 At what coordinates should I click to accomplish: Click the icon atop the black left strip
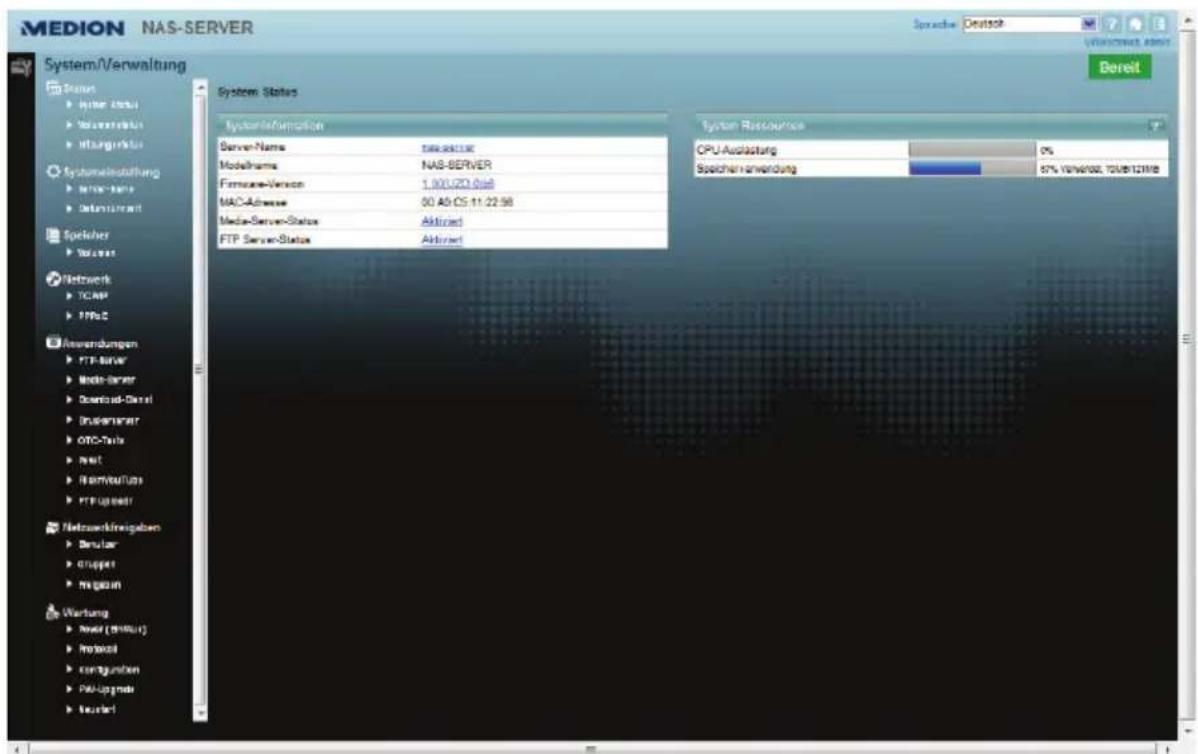(x=21, y=67)
